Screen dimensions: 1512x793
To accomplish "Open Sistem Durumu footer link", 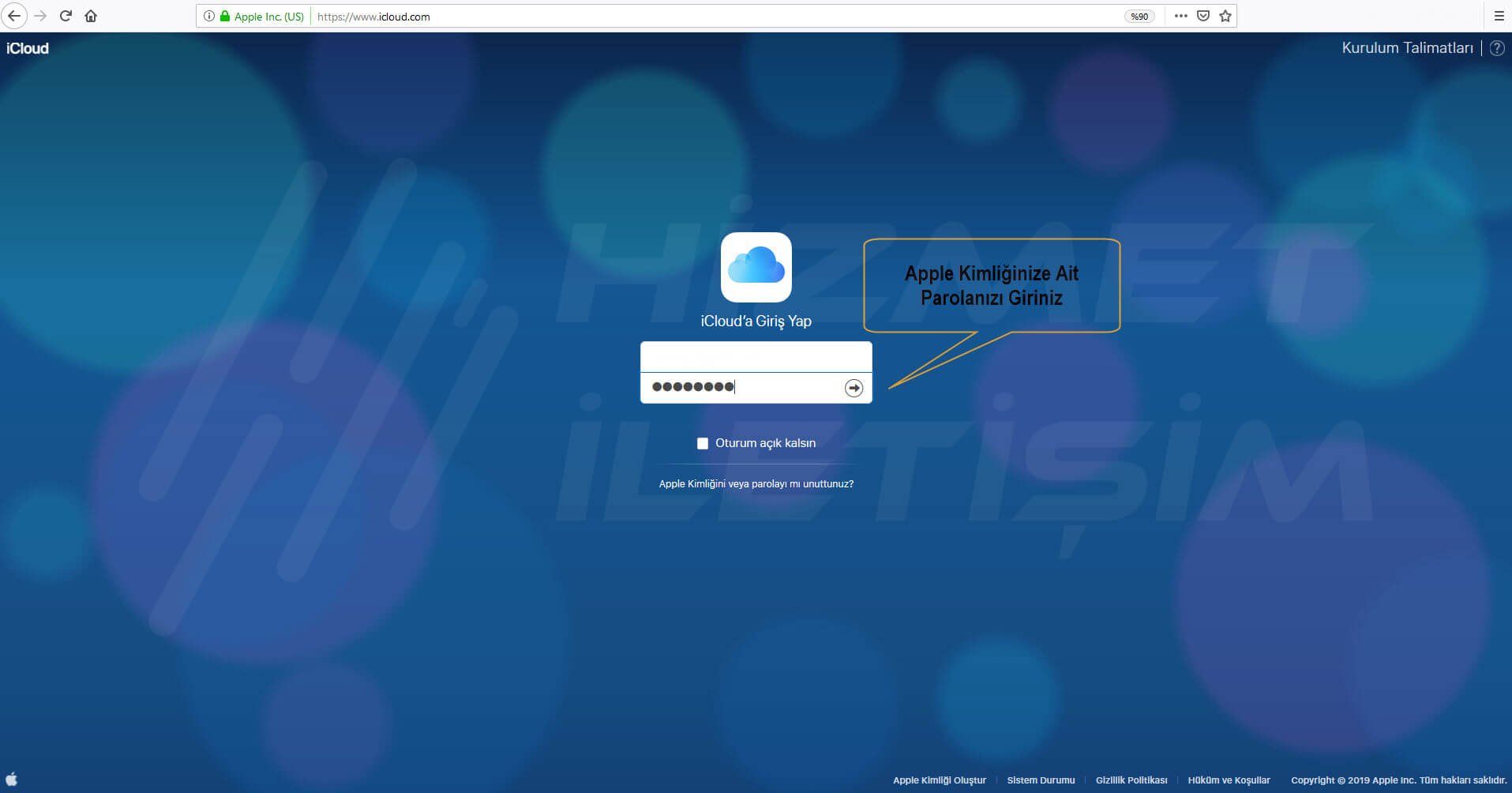I will coord(1041,780).
